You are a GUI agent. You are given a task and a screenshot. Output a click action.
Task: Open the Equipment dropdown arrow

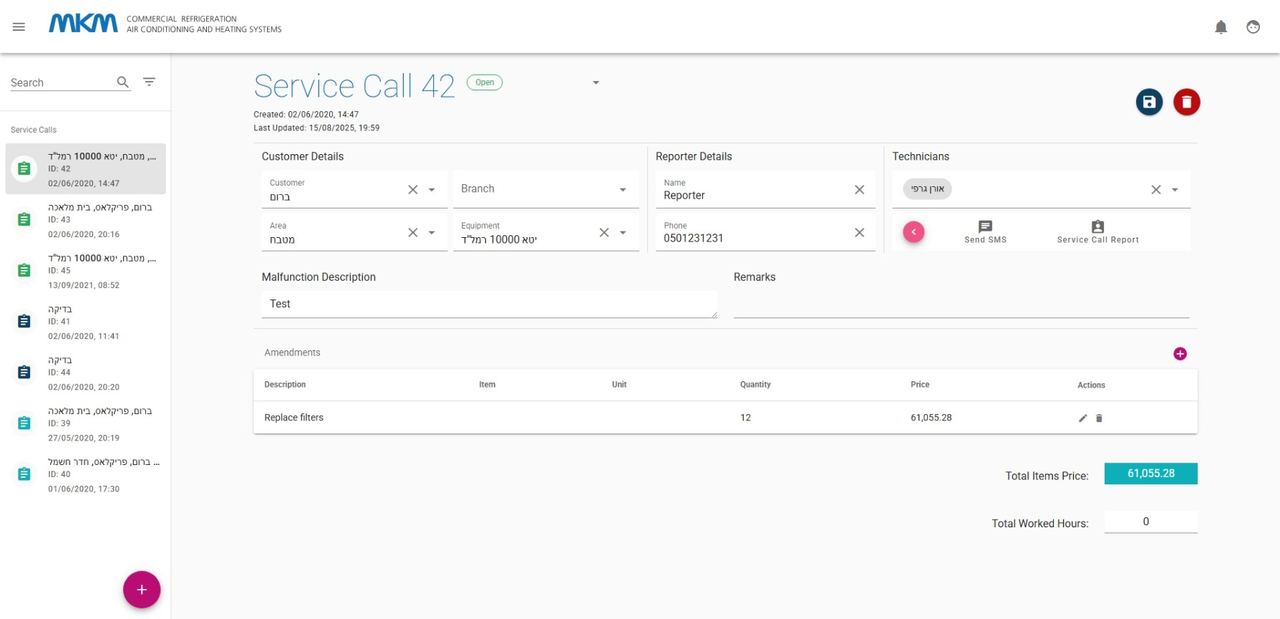pyautogui.click(x=623, y=233)
